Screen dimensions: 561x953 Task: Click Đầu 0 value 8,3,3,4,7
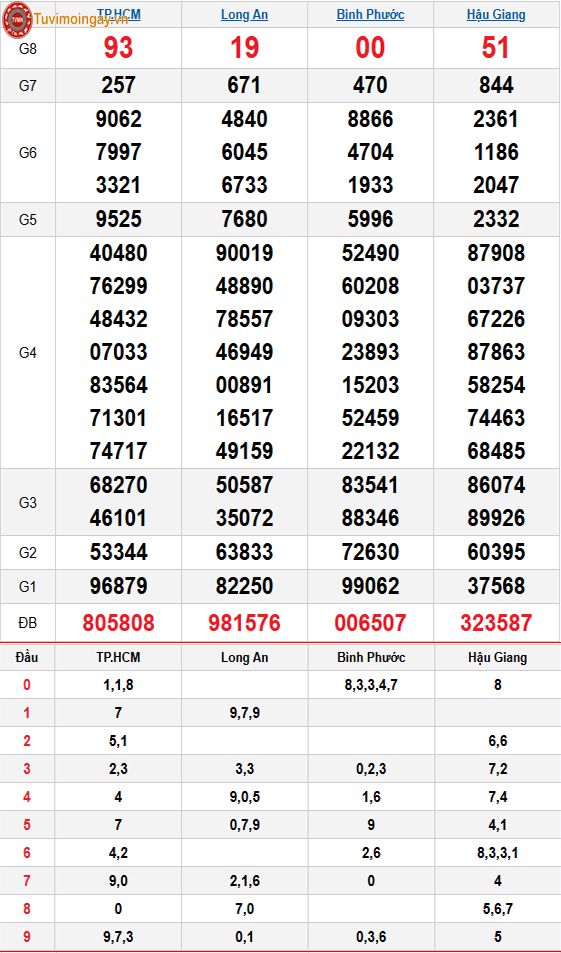tap(371, 685)
